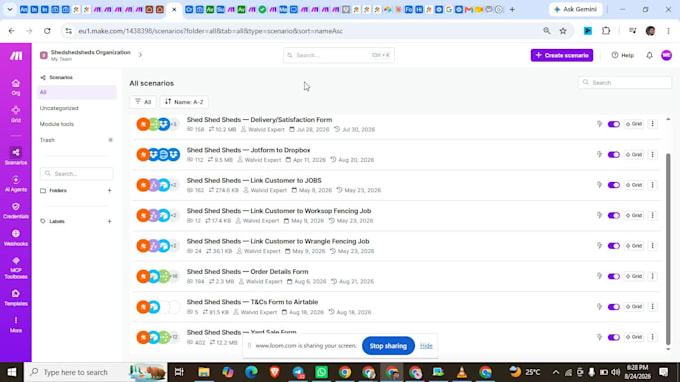
Task: Toggle Link Customer to Worksop Fencing Job switch
Action: [614, 215]
